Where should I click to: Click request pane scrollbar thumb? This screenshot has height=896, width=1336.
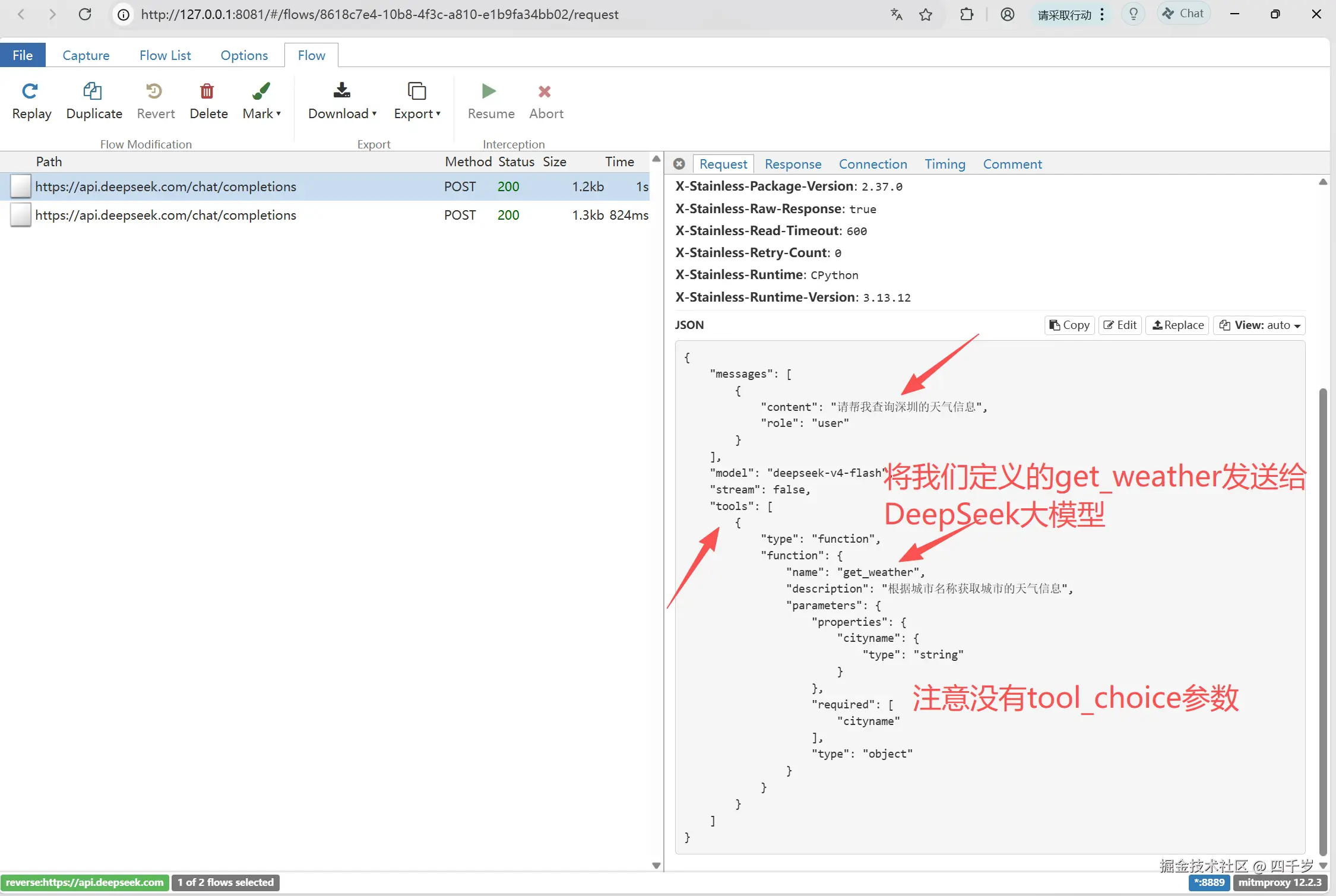point(1322,621)
